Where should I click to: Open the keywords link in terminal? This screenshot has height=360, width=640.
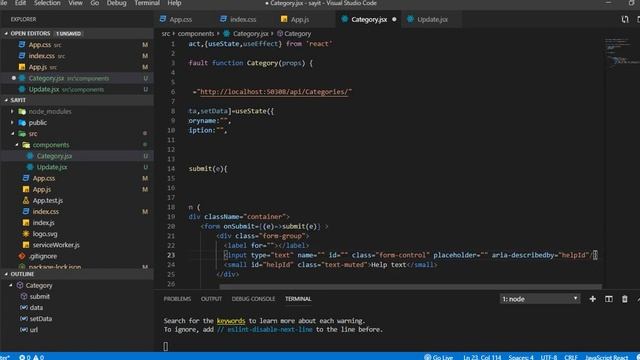(x=231, y=321)
